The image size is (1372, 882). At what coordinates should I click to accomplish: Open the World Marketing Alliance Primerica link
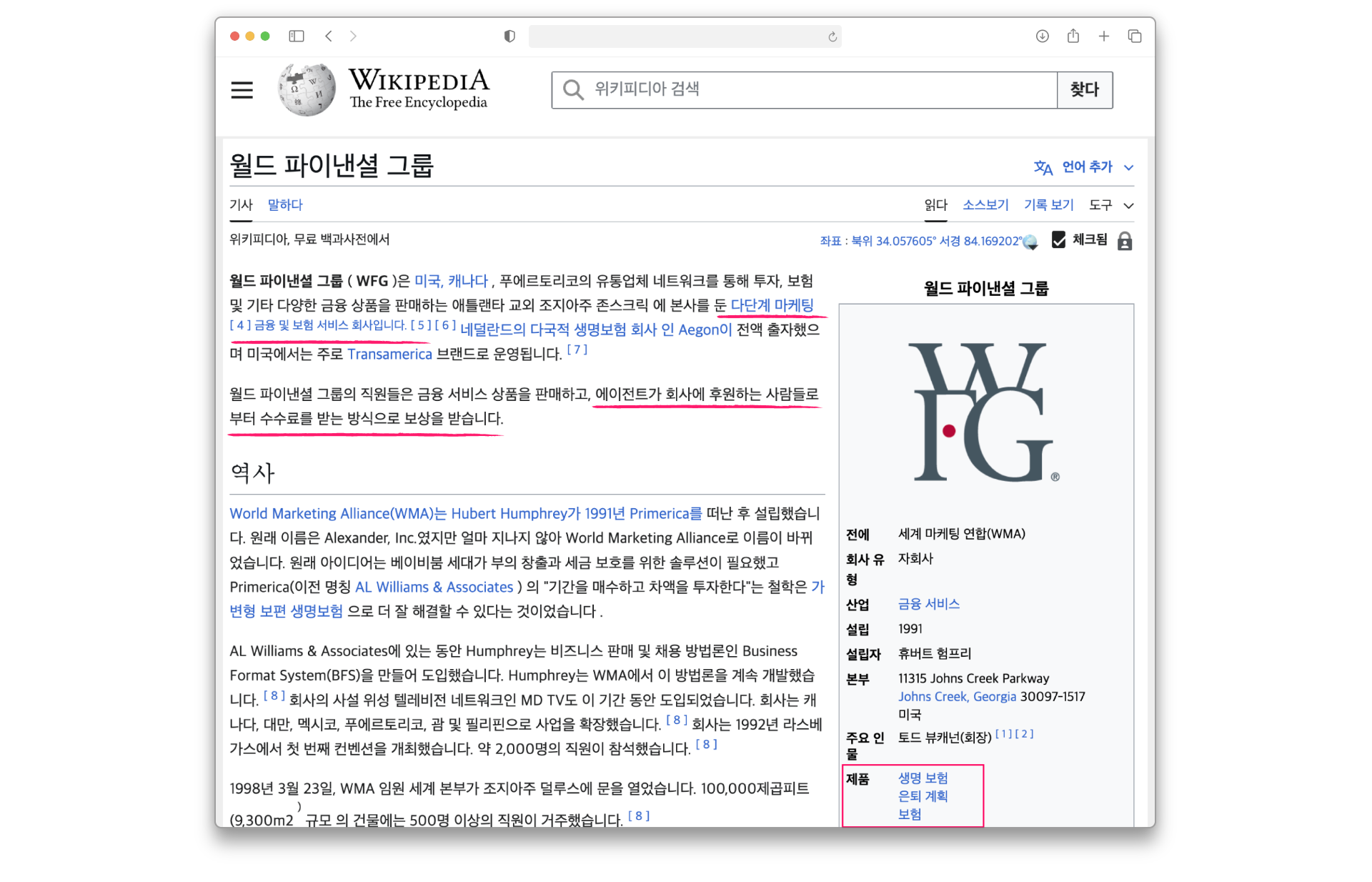tap(466, 513)
